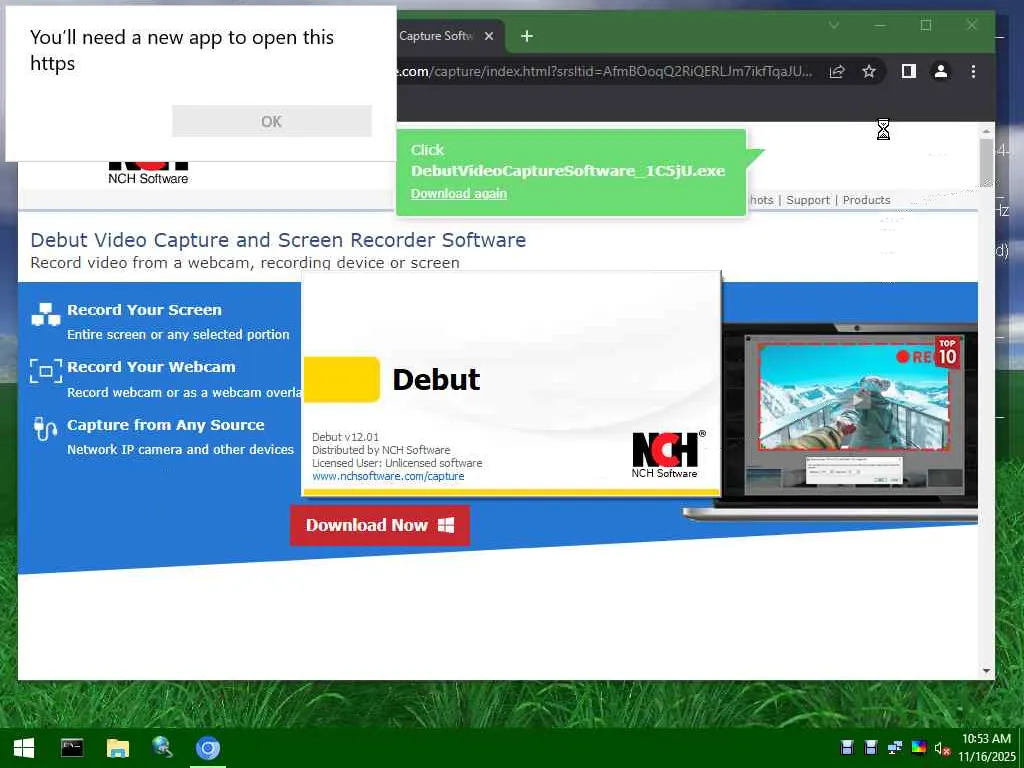Click the Capture Software tab title
This screenshot has height=768, width=1024.
(436, 36)
